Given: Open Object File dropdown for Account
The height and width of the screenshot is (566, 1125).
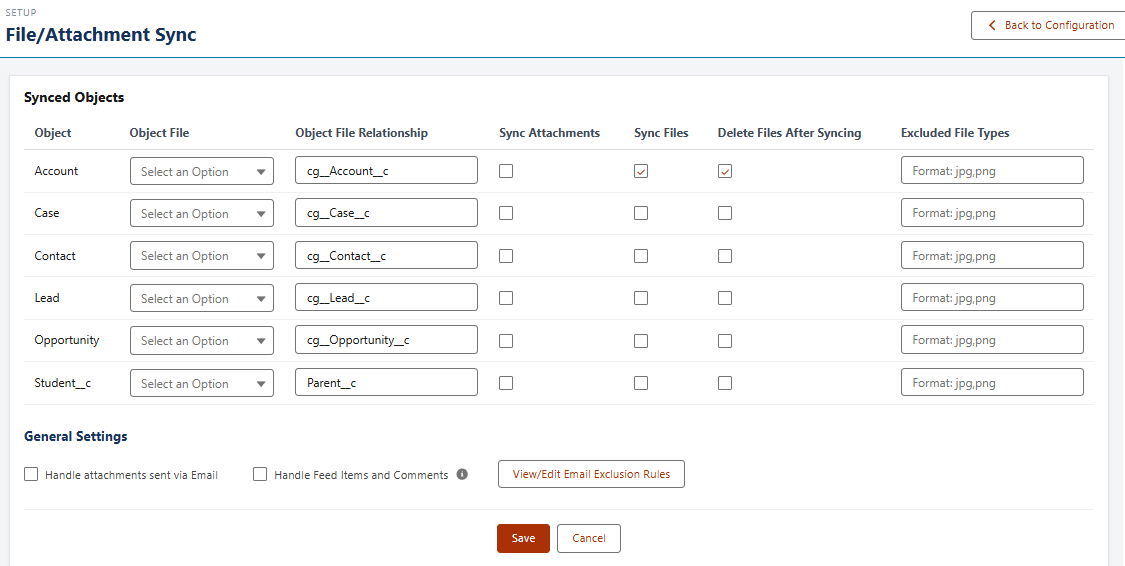Looking at the screenshot, I should pyautogui.click(x=202, y=171).
